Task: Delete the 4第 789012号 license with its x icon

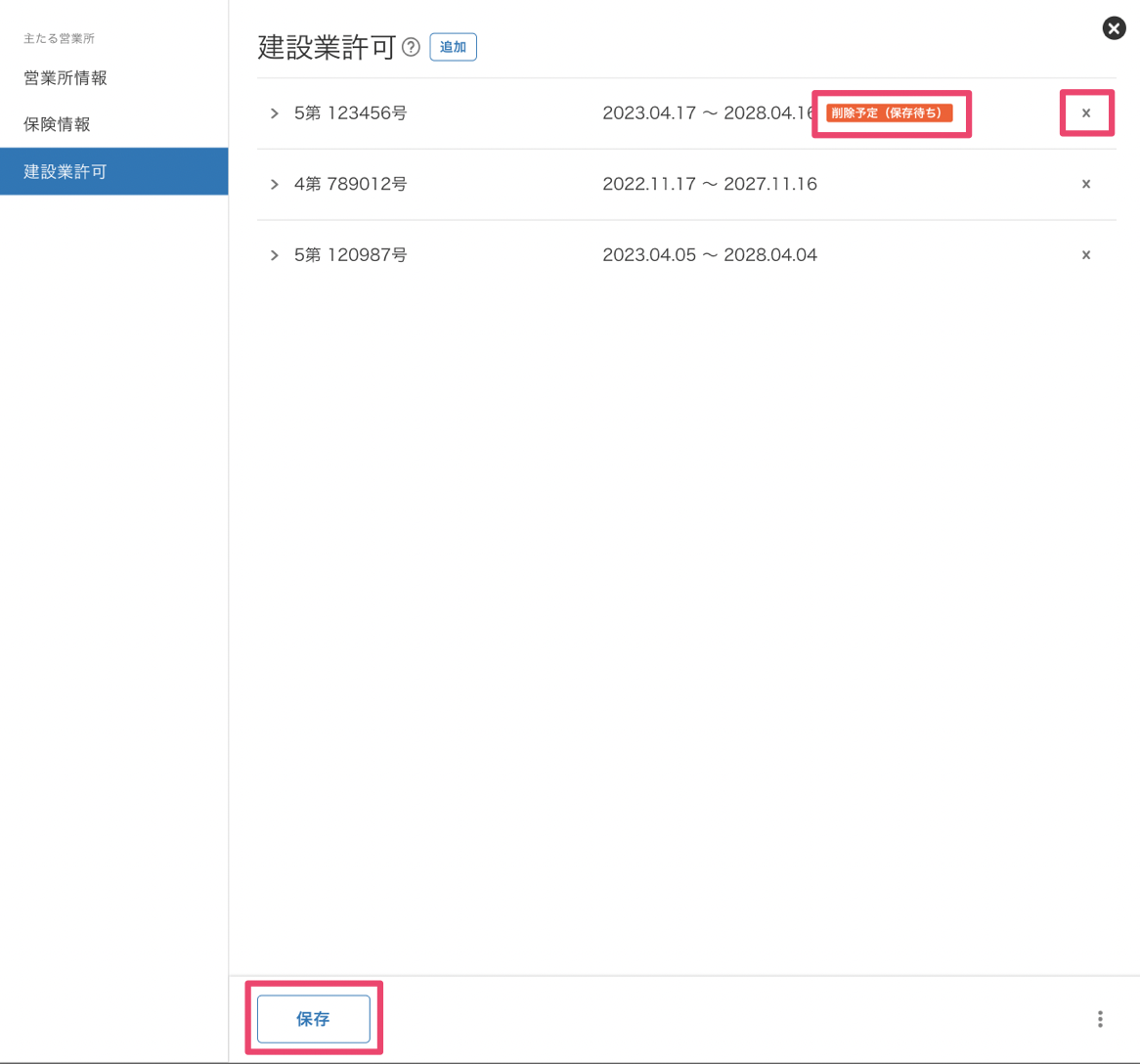Action: click(x=1085, y=184)
